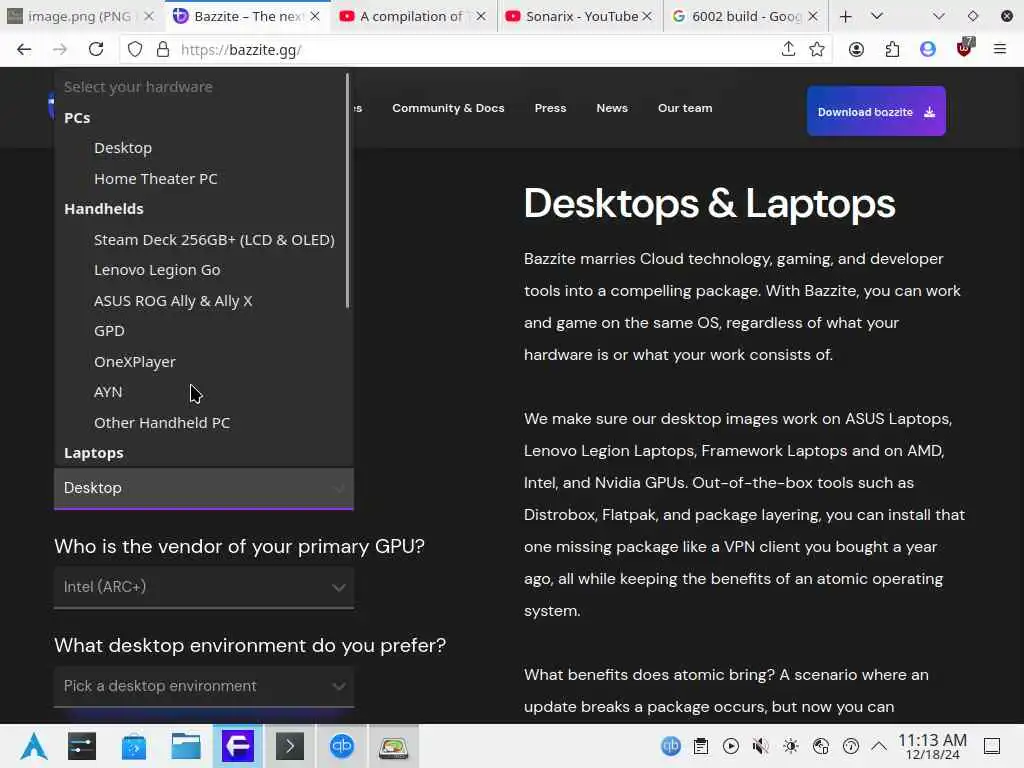The image size is (1024, 768).
Task: Open the Firefox hamburger menu
Action: pyautogui.click(x=1000, y=50)
